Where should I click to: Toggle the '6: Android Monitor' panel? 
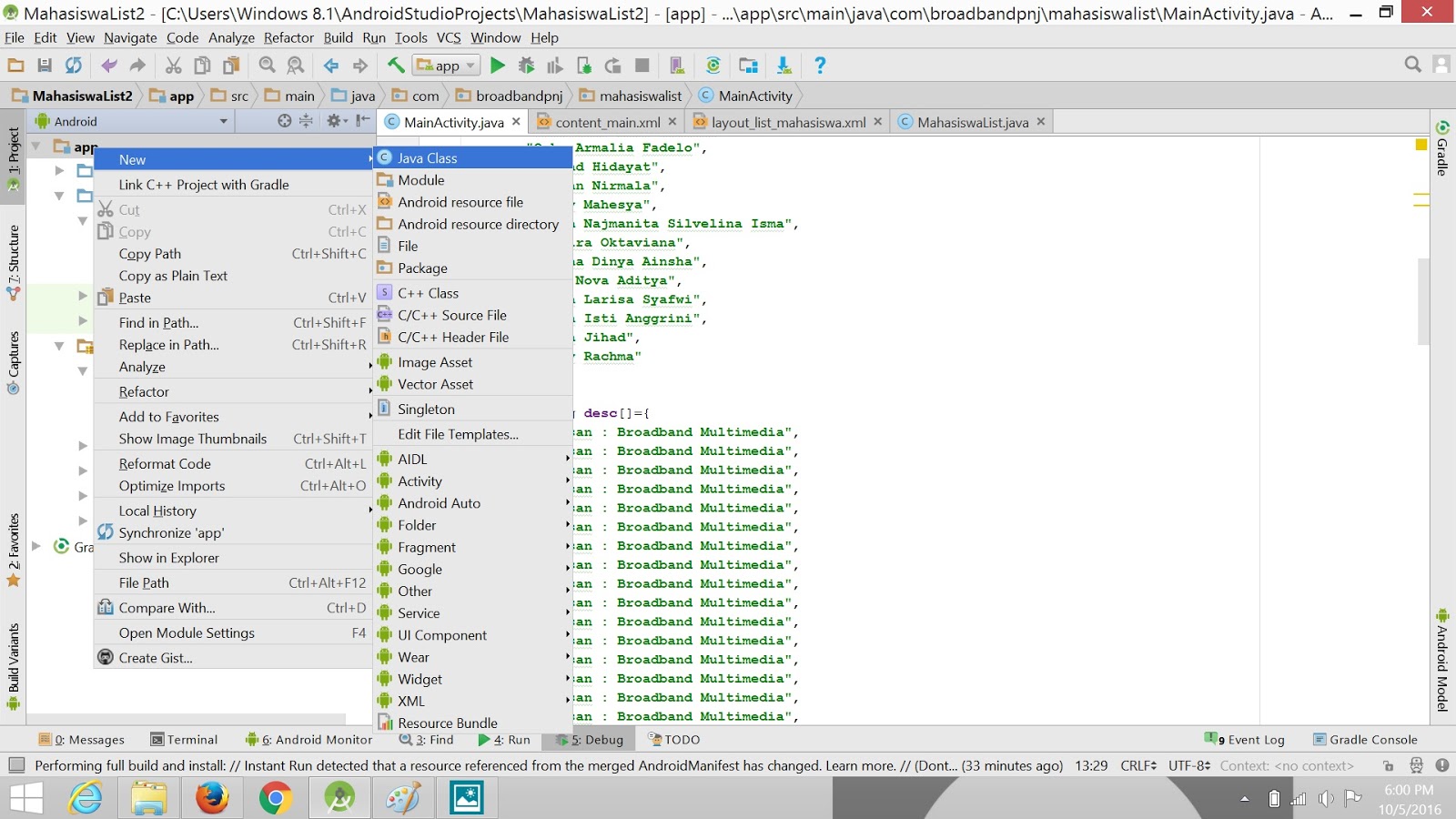pos(309,739)
